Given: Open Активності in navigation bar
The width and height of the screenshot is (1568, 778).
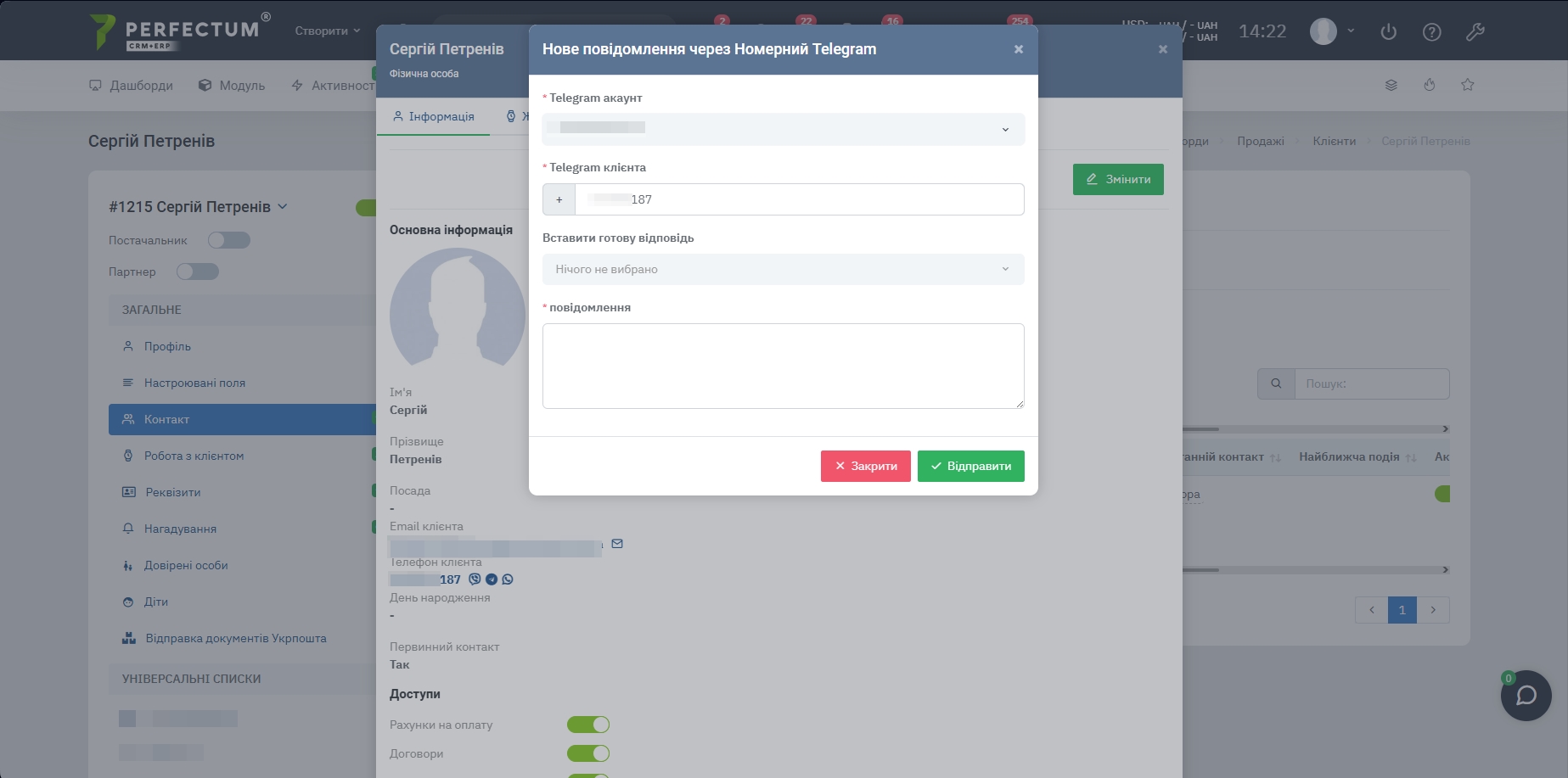Looking at the screenshot, I should coord(334,85).
